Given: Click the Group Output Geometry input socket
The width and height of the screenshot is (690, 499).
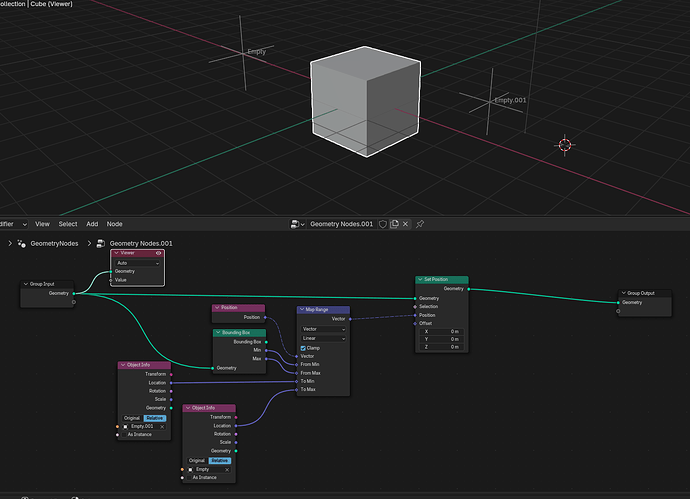Looking at the screenshot, I should coord(618,303).
